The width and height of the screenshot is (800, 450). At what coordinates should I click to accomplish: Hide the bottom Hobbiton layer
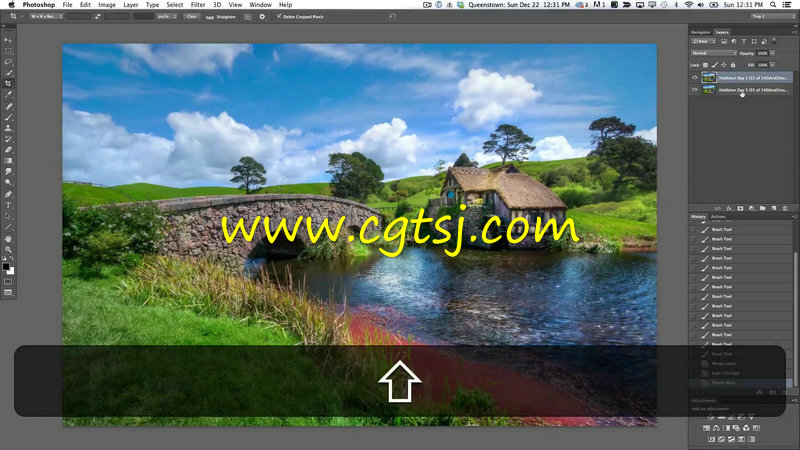point(694,90)
